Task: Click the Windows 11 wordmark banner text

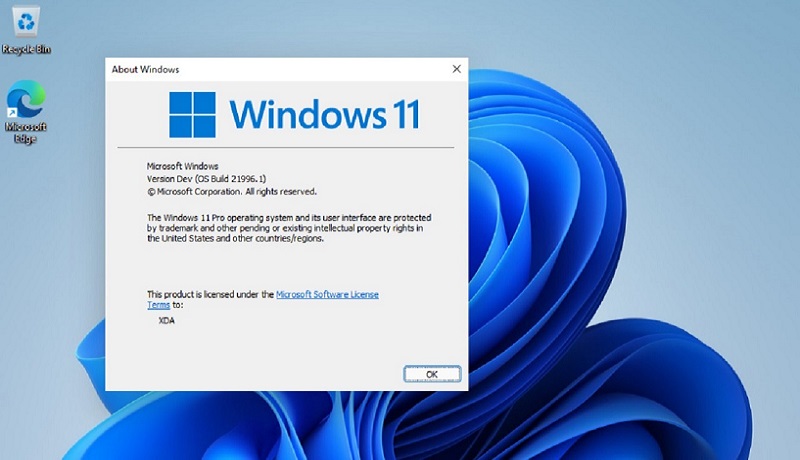Action: (x=324, y=114)
